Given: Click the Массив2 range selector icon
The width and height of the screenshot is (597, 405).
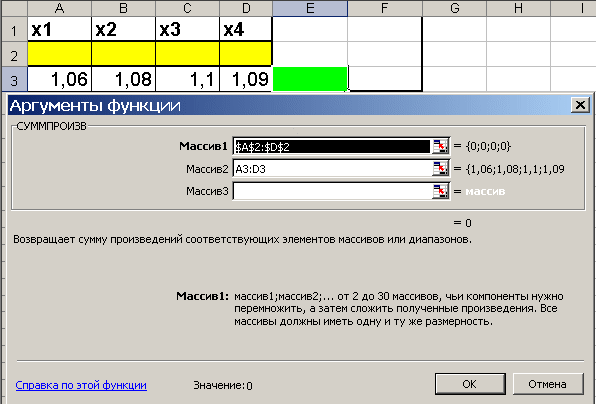Looking at the screenshot, I should coord(440,169).
